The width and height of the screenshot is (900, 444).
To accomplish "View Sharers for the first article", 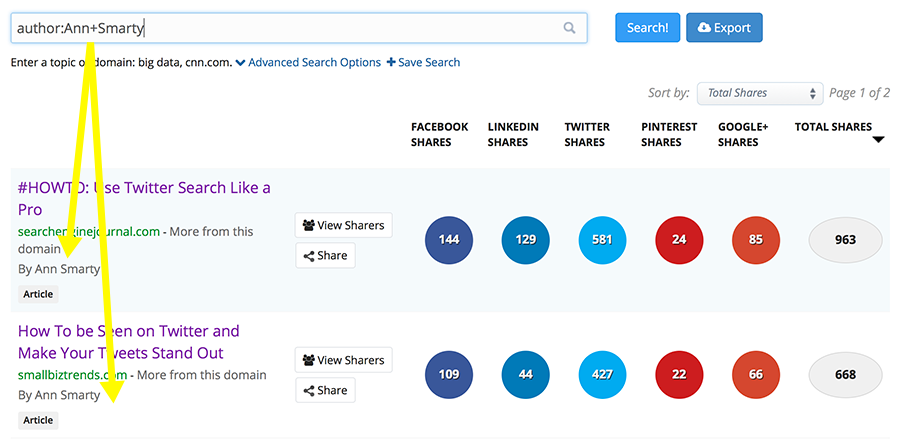I will coord(343,225).
